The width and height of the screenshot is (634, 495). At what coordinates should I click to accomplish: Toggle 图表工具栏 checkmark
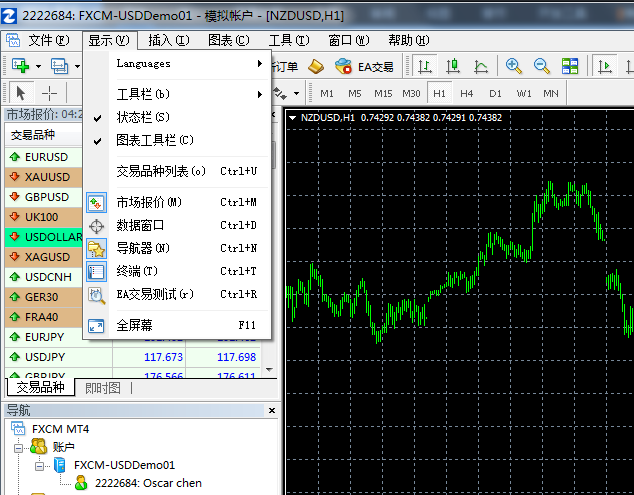pyautogui.click(x=178, y=140)
